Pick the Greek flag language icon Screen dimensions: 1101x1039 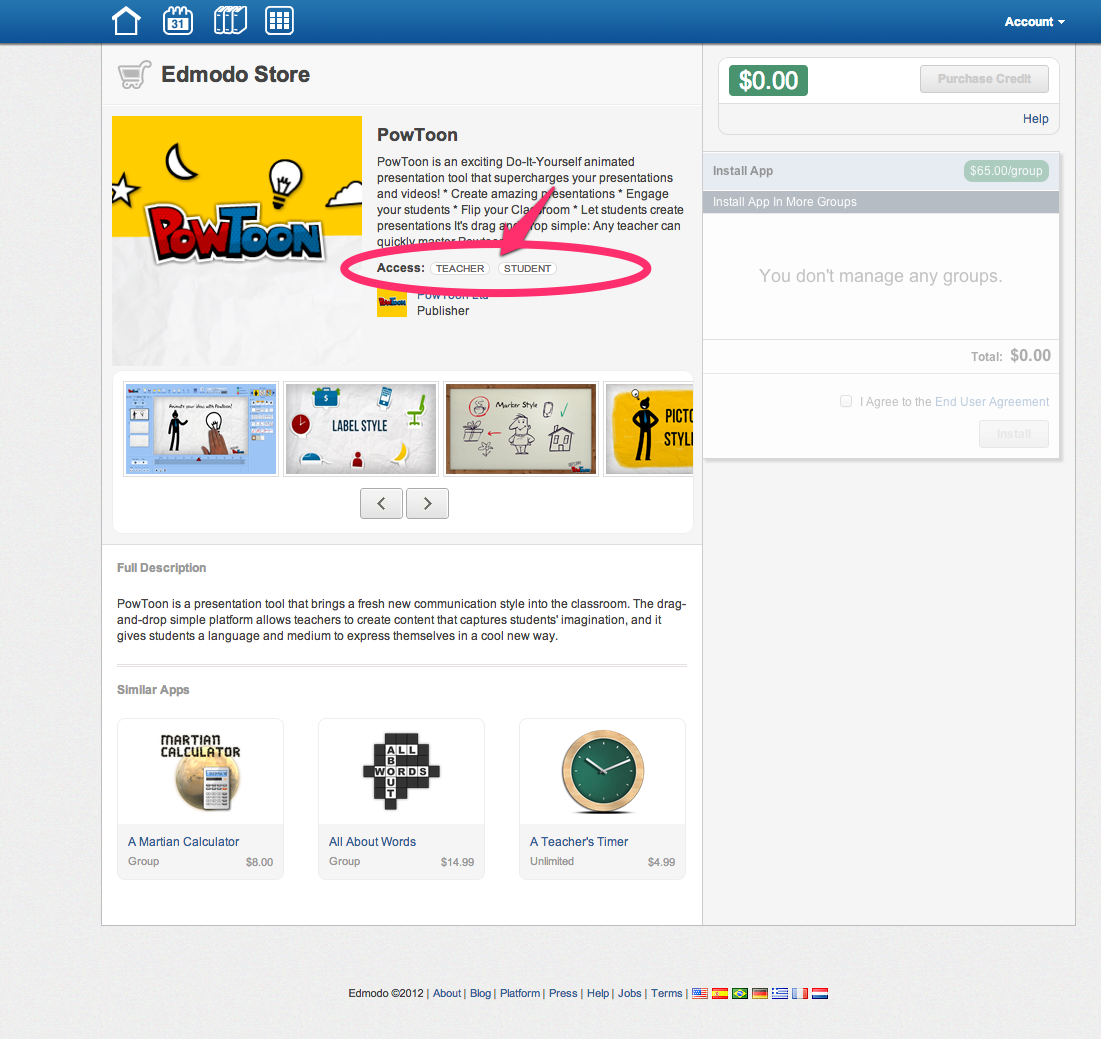[x=780, y=993]
